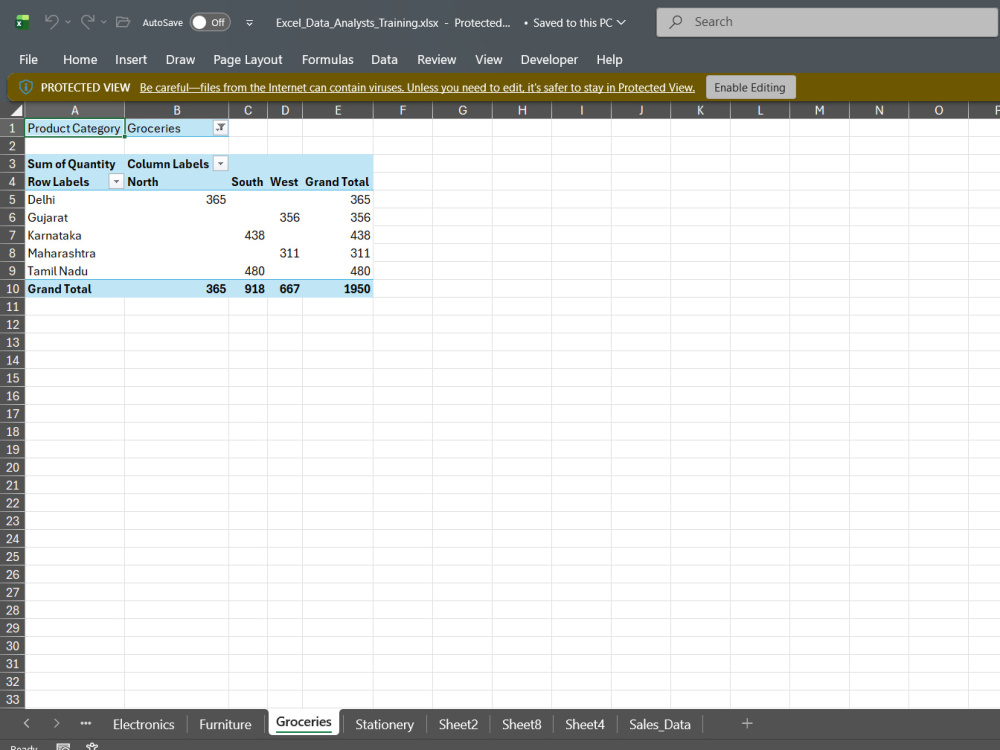Open Undo history dropdown arrow
The image size is (1000, 750).
point(68,22)
